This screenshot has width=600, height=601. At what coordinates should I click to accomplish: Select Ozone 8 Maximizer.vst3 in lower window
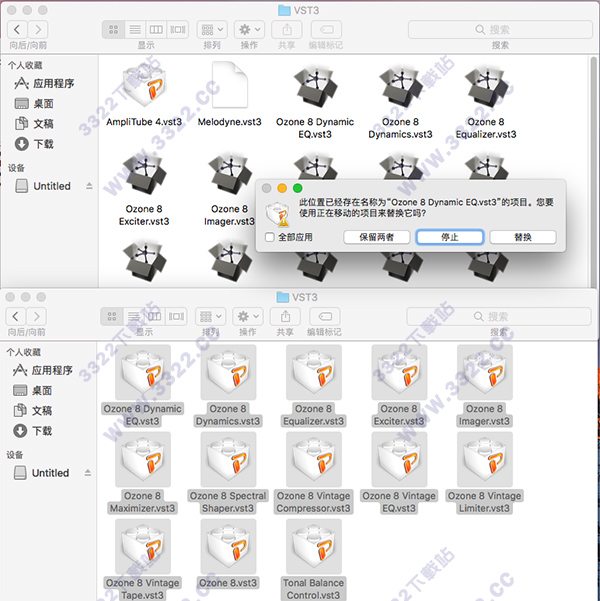[143, 459]
